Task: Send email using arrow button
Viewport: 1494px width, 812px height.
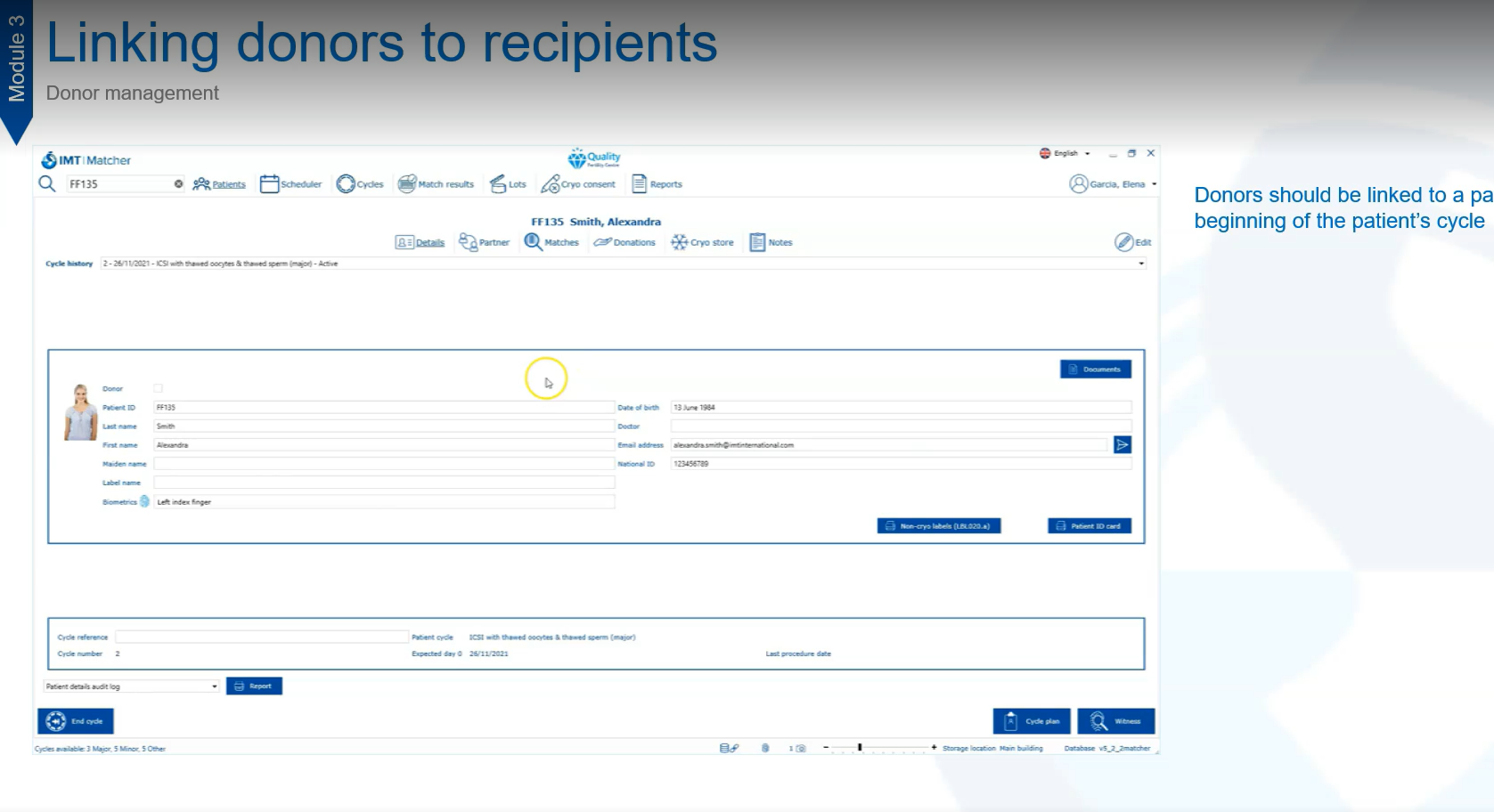Action: point(1122,445)
